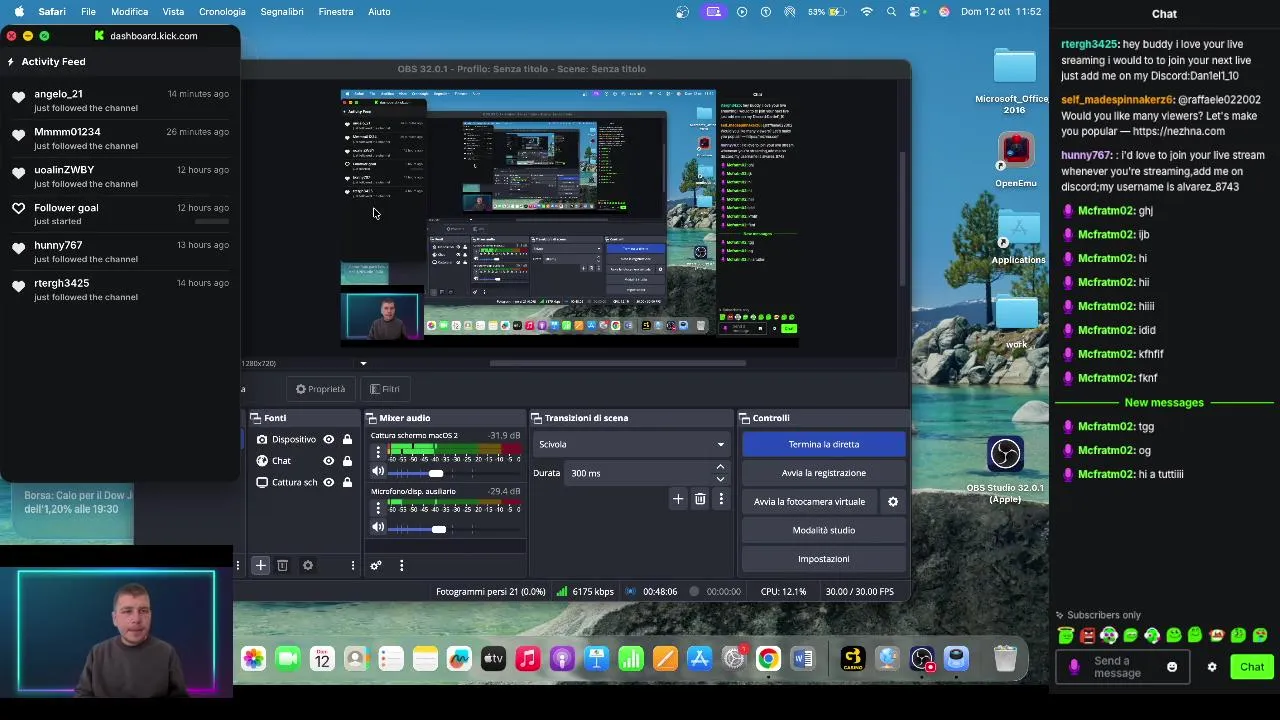Add a scene transition with plus icon
Viewport: 1280px width, 720px height.
678,499
